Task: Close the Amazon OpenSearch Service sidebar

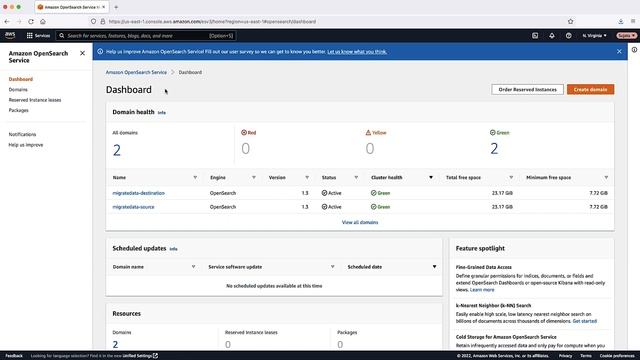Action: click(x=82, y=53)
